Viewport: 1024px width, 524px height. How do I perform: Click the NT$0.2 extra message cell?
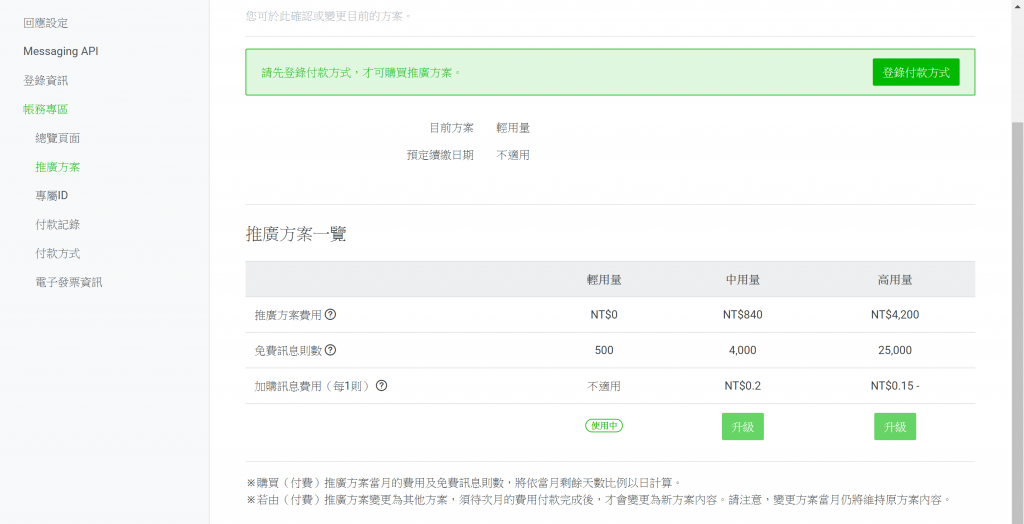pyautogui.click(x=743, y=385)
